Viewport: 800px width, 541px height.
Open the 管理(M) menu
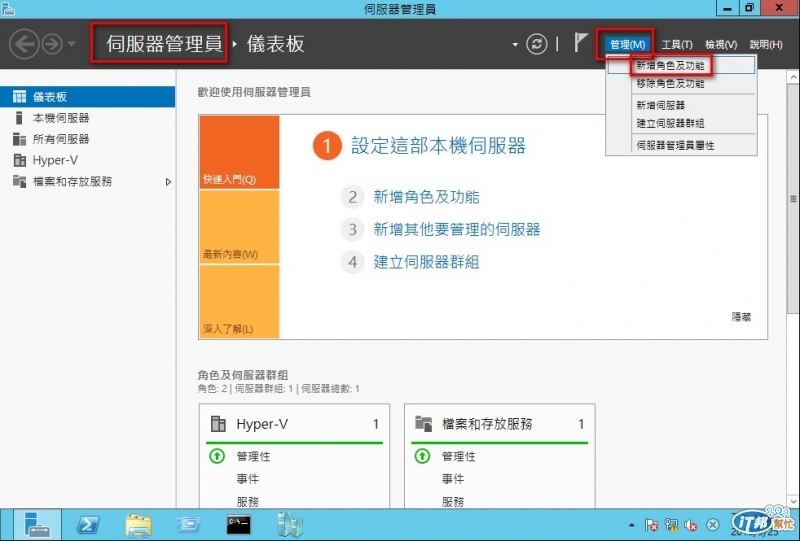click(x=627, y=44)
